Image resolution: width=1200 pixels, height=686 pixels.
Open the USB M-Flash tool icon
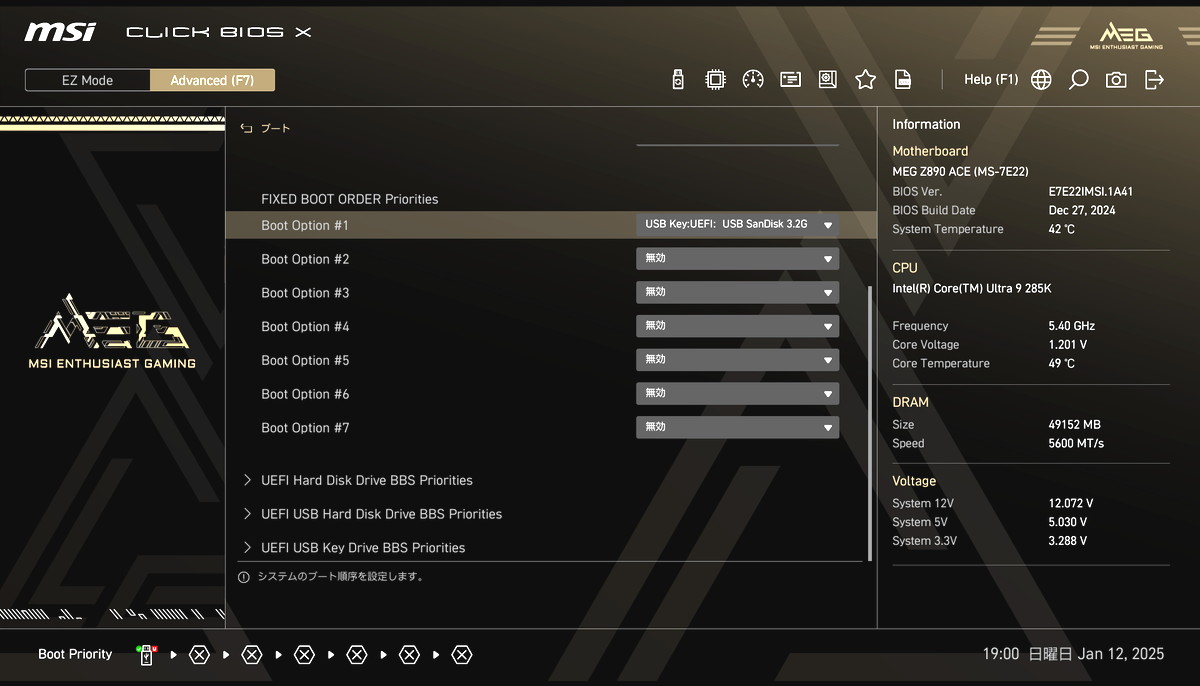tap(678, 80)
